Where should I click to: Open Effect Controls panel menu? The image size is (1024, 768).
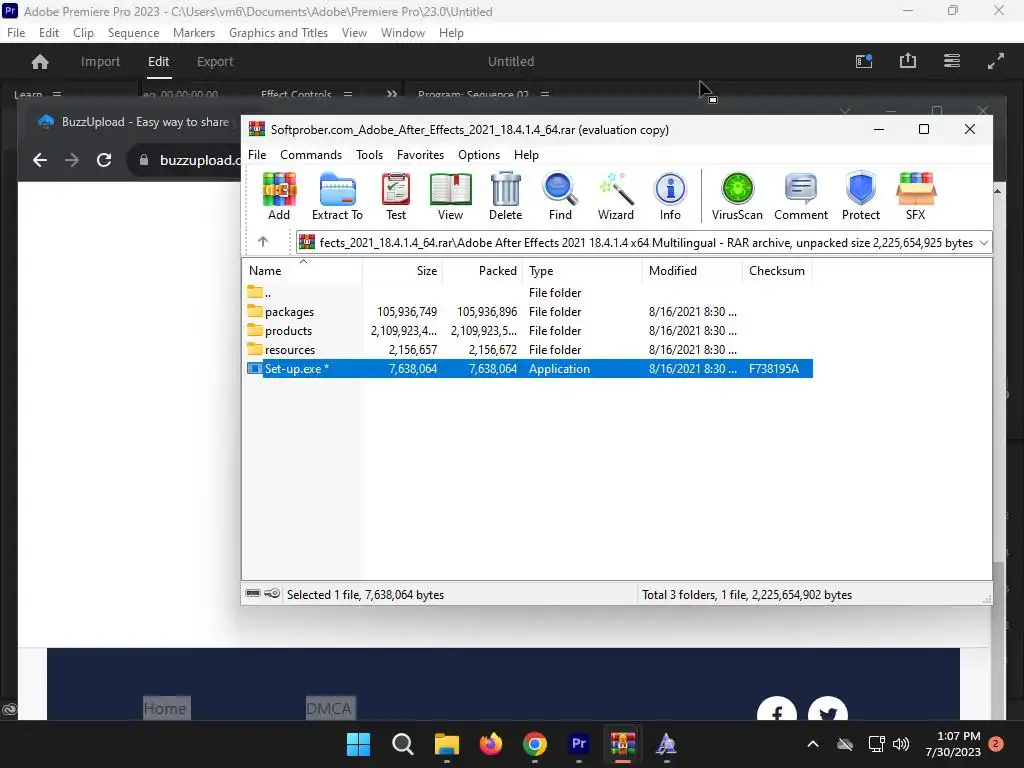(348, 94)
